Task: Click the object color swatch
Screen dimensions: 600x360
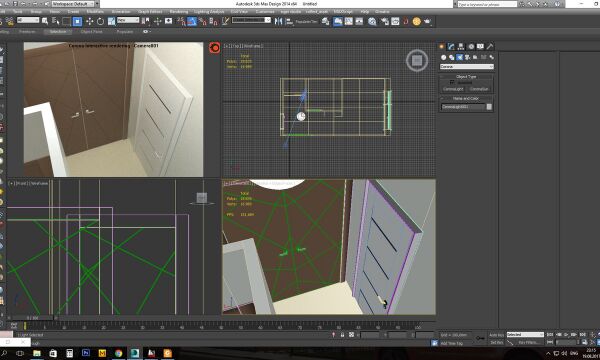Action: (x=489, y=107)
